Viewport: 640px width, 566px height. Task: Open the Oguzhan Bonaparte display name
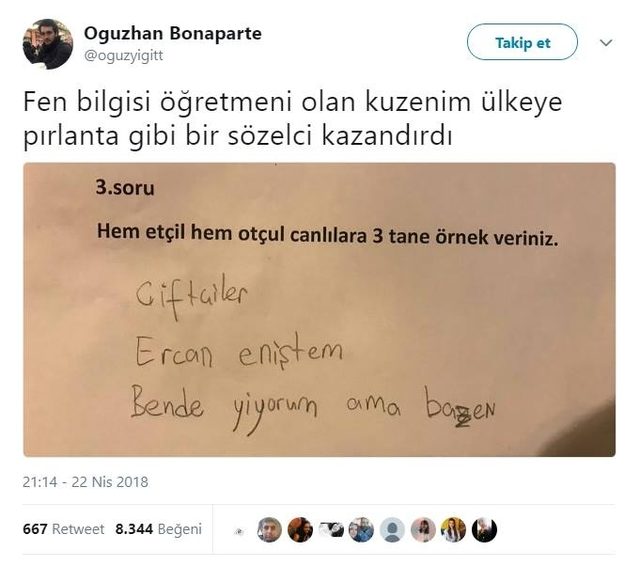pyautogui.click(x=173, y=33)
